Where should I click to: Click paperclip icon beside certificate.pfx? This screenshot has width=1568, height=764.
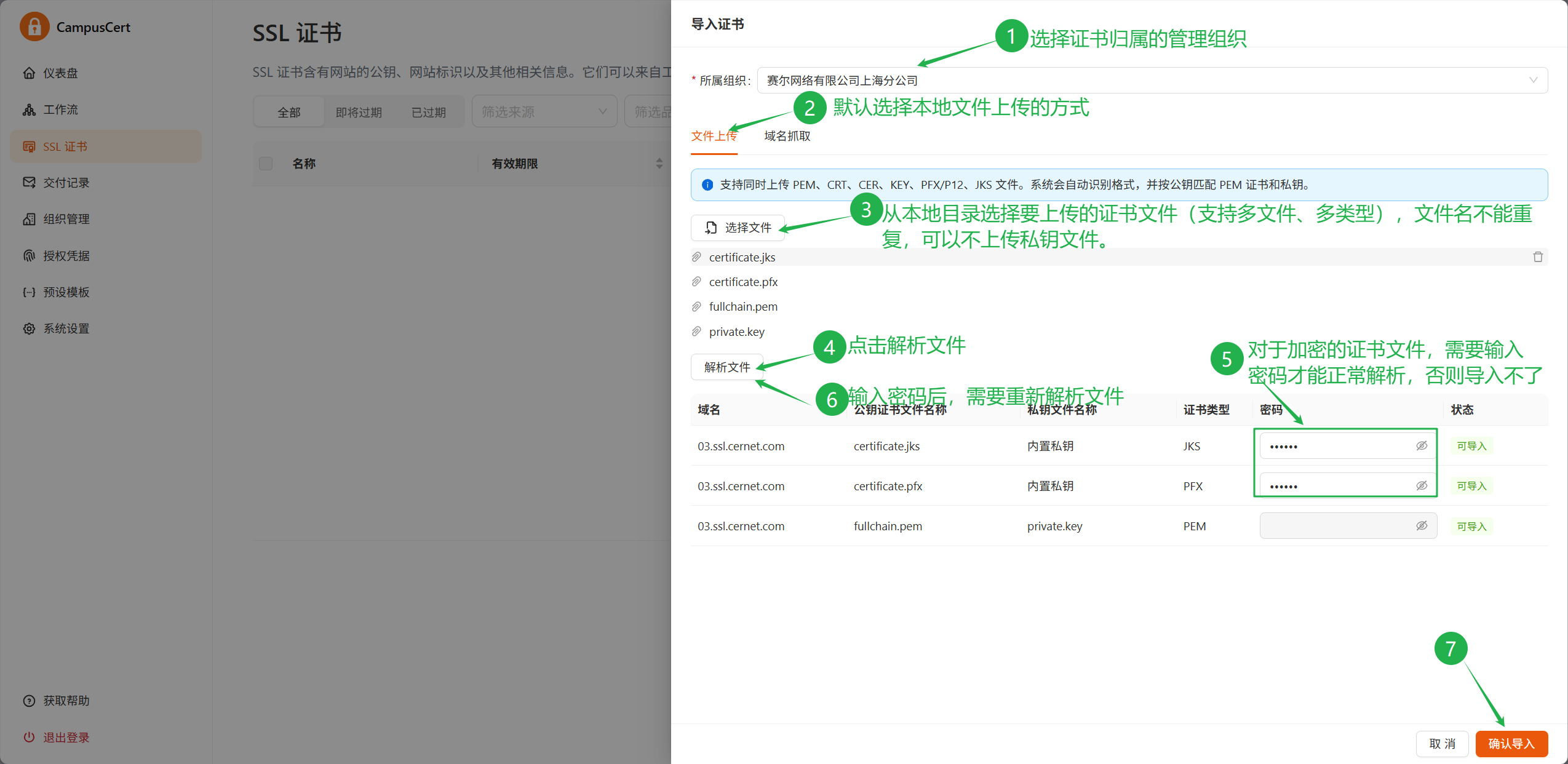point(696,282)
